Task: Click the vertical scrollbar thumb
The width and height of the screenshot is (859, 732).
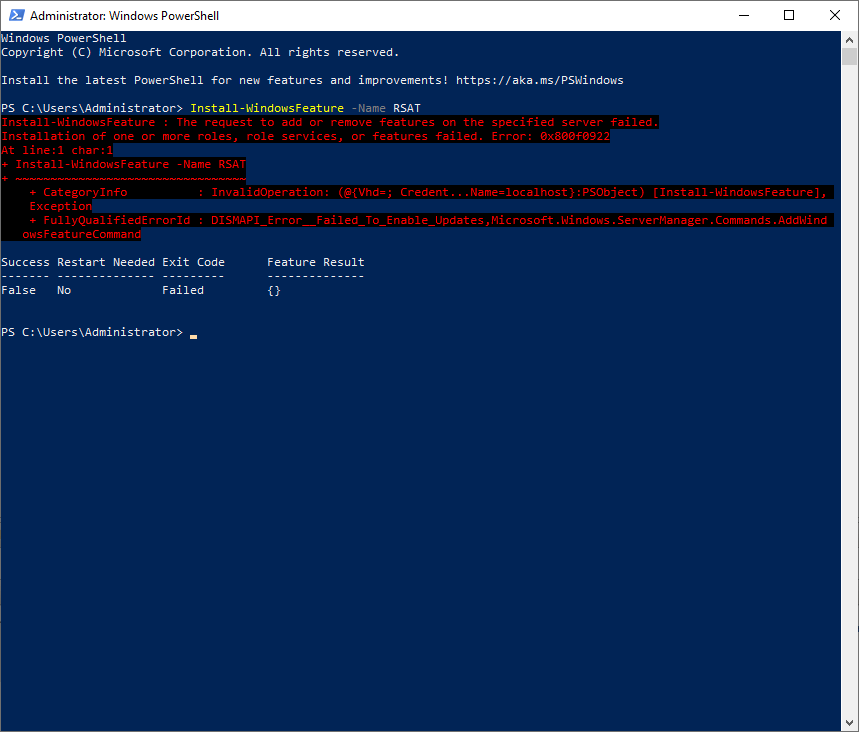Action: coord(850,56)
